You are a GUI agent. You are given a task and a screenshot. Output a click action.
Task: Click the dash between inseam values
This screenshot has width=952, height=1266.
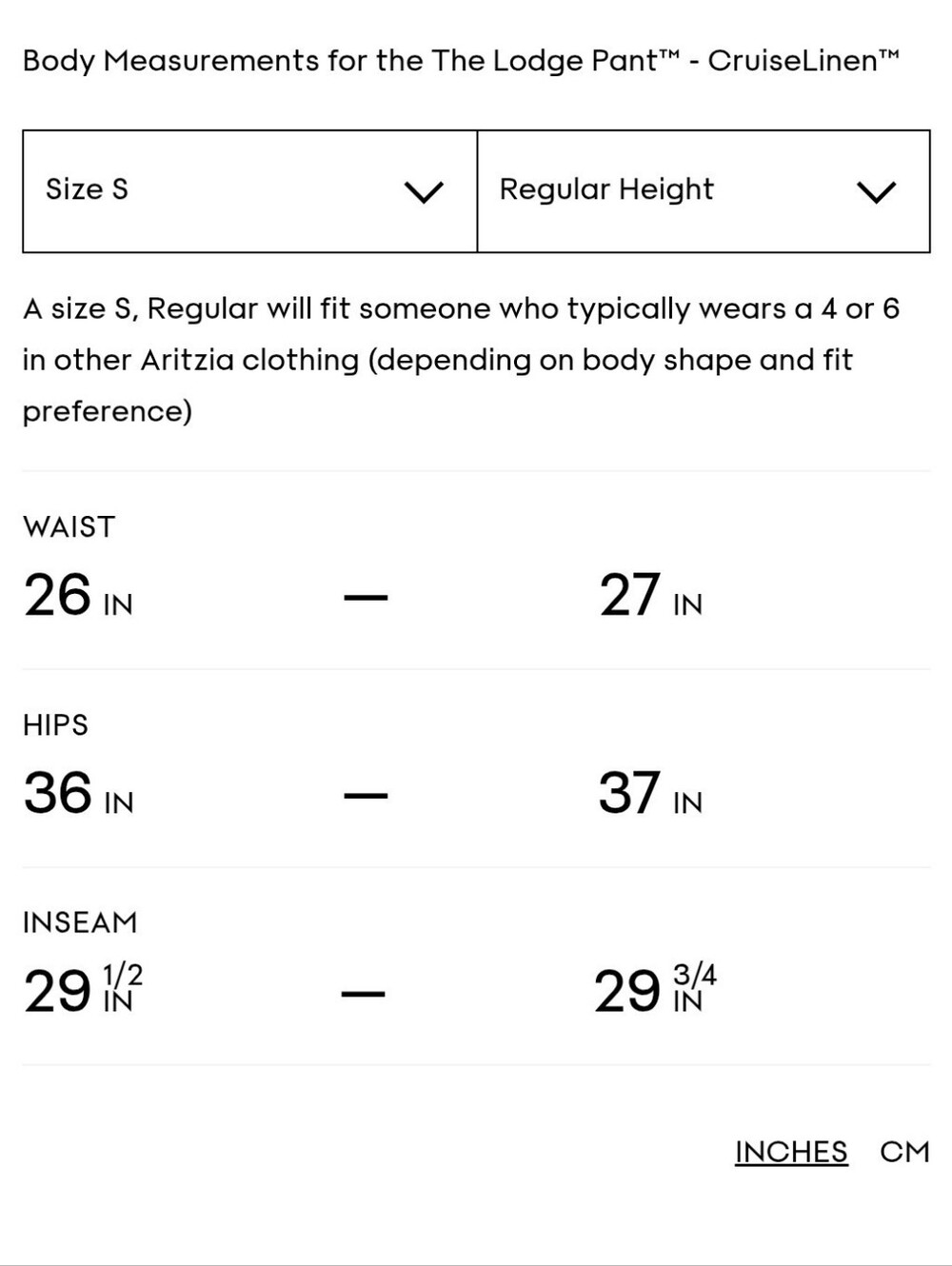364,995
